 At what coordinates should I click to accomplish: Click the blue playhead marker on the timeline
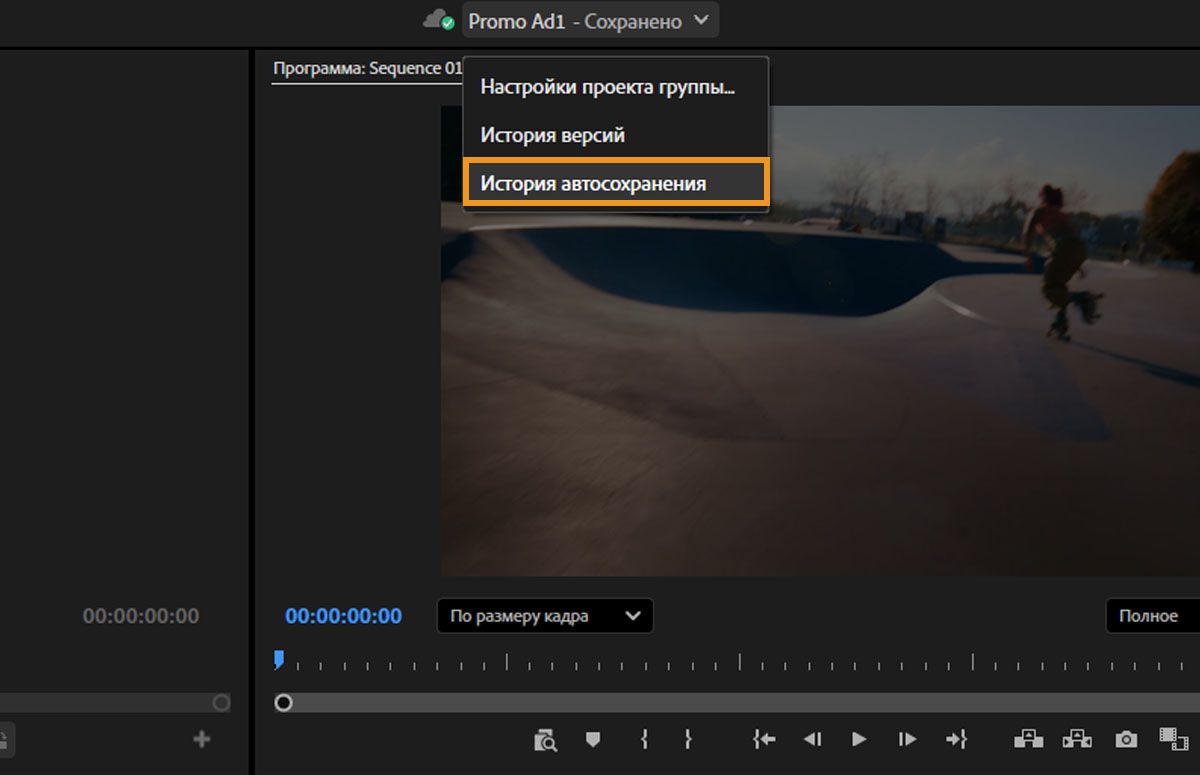pos(280,658)
